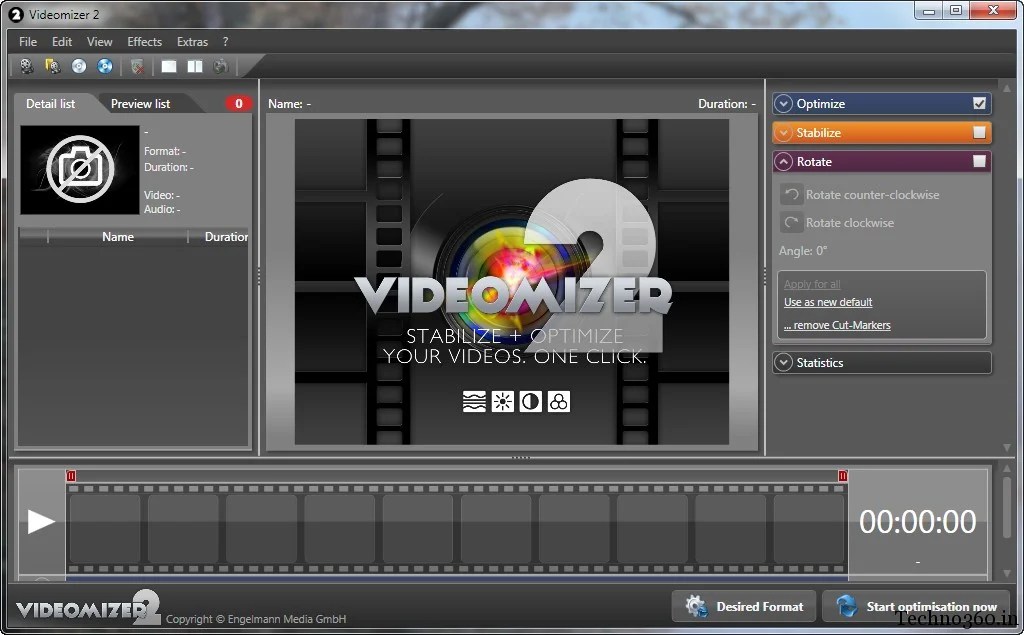Expand the Statistics section
The width and height of the screenshot is (1024, 635).
[x=882, y=363]
